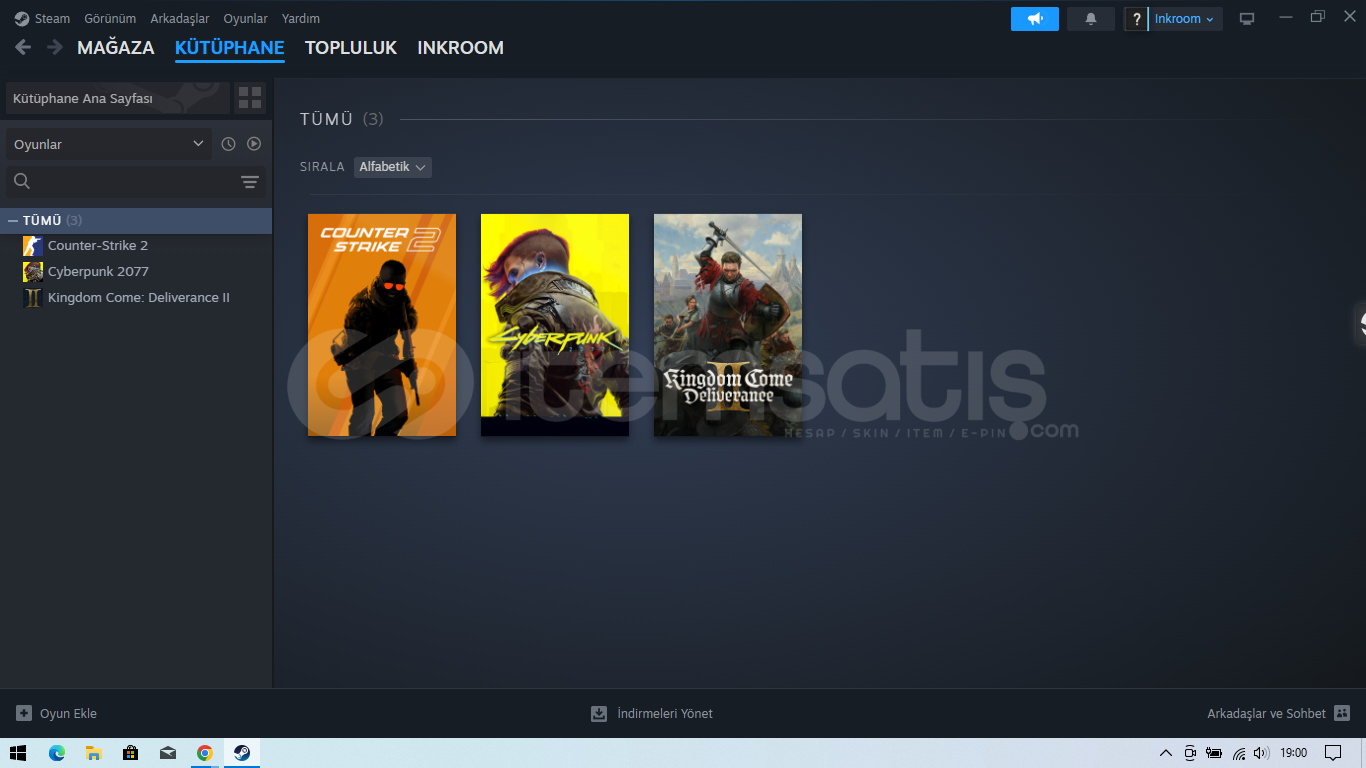Image resolution: width=1366 pixels, height=768 pixels.
Task: Open Windows Start menu
Action: tap(18, 753)
